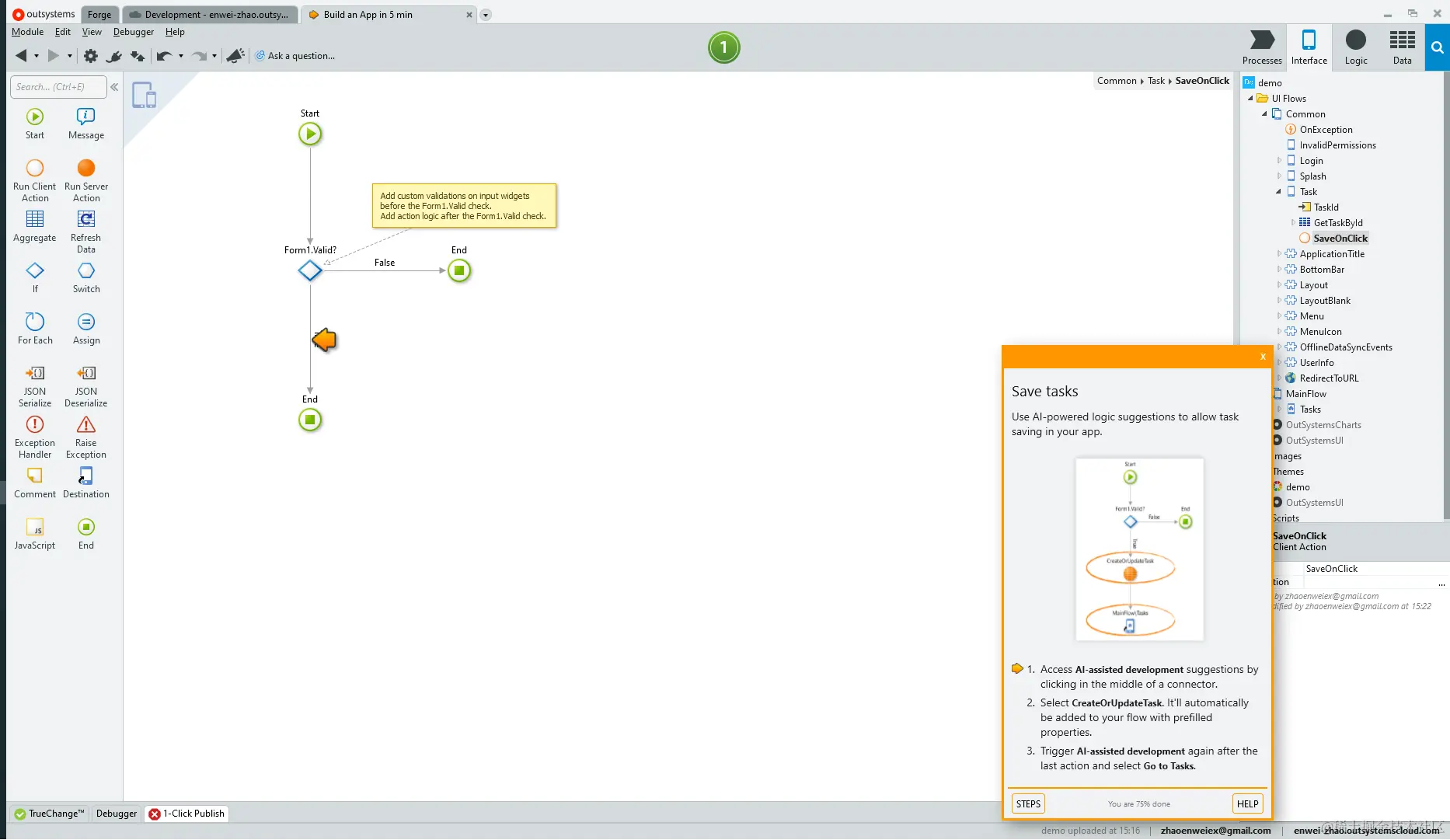
Task: Open the Debugger menu
Action: (x=134, y=32)
